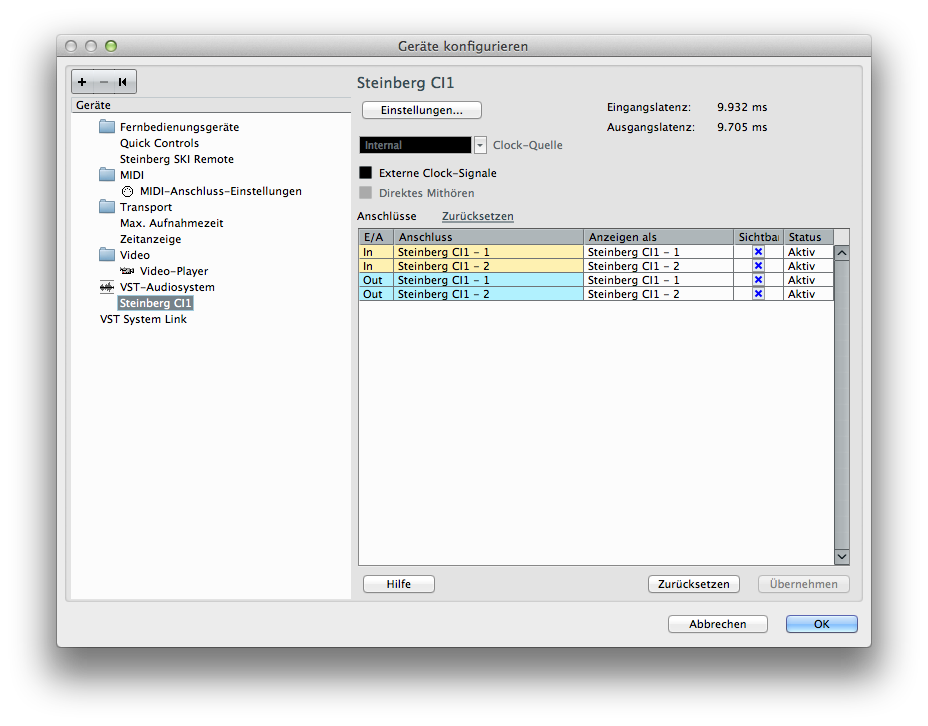Select Zeitanzeige in device tree
This screenshot has width=928, height=726.
pyautogui.click(x=150, y=239)
